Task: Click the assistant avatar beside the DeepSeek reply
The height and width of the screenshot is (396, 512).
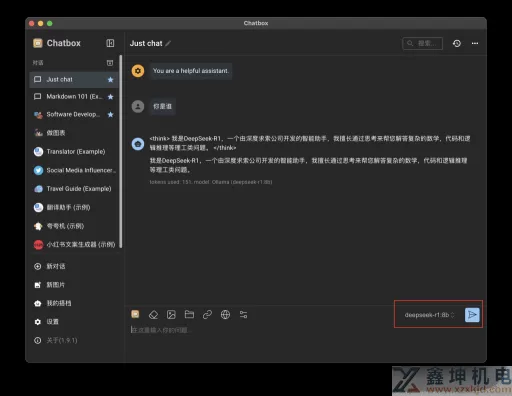Action: (x=138, y=144)
